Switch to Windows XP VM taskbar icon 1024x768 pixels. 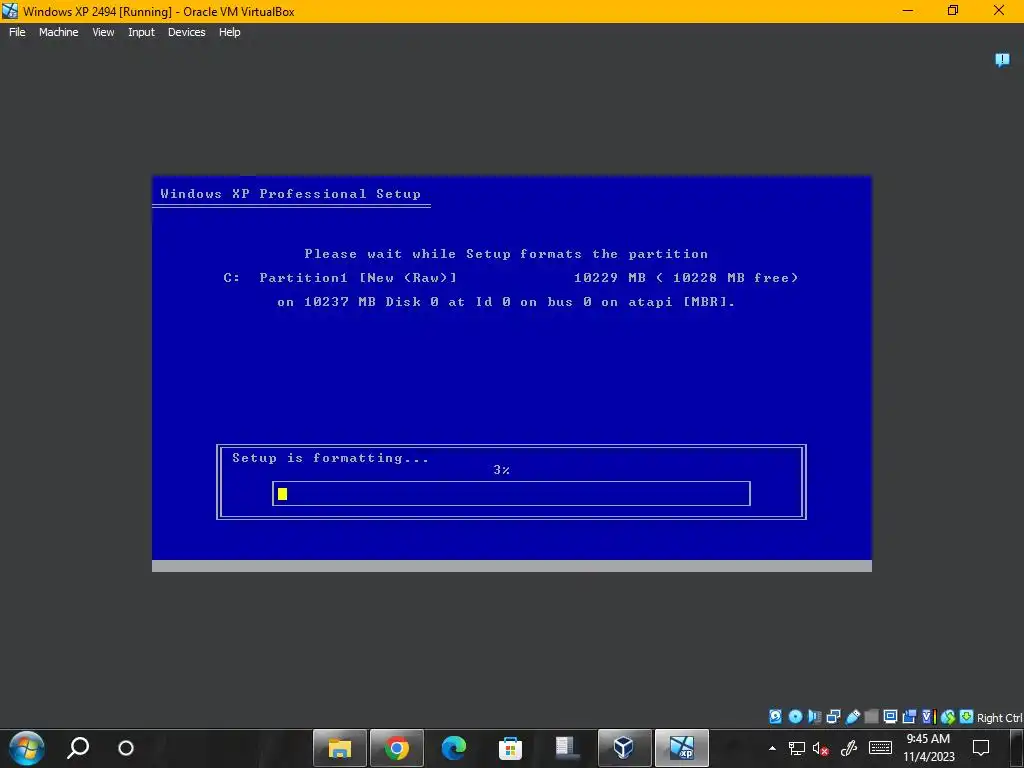point(681,748)
